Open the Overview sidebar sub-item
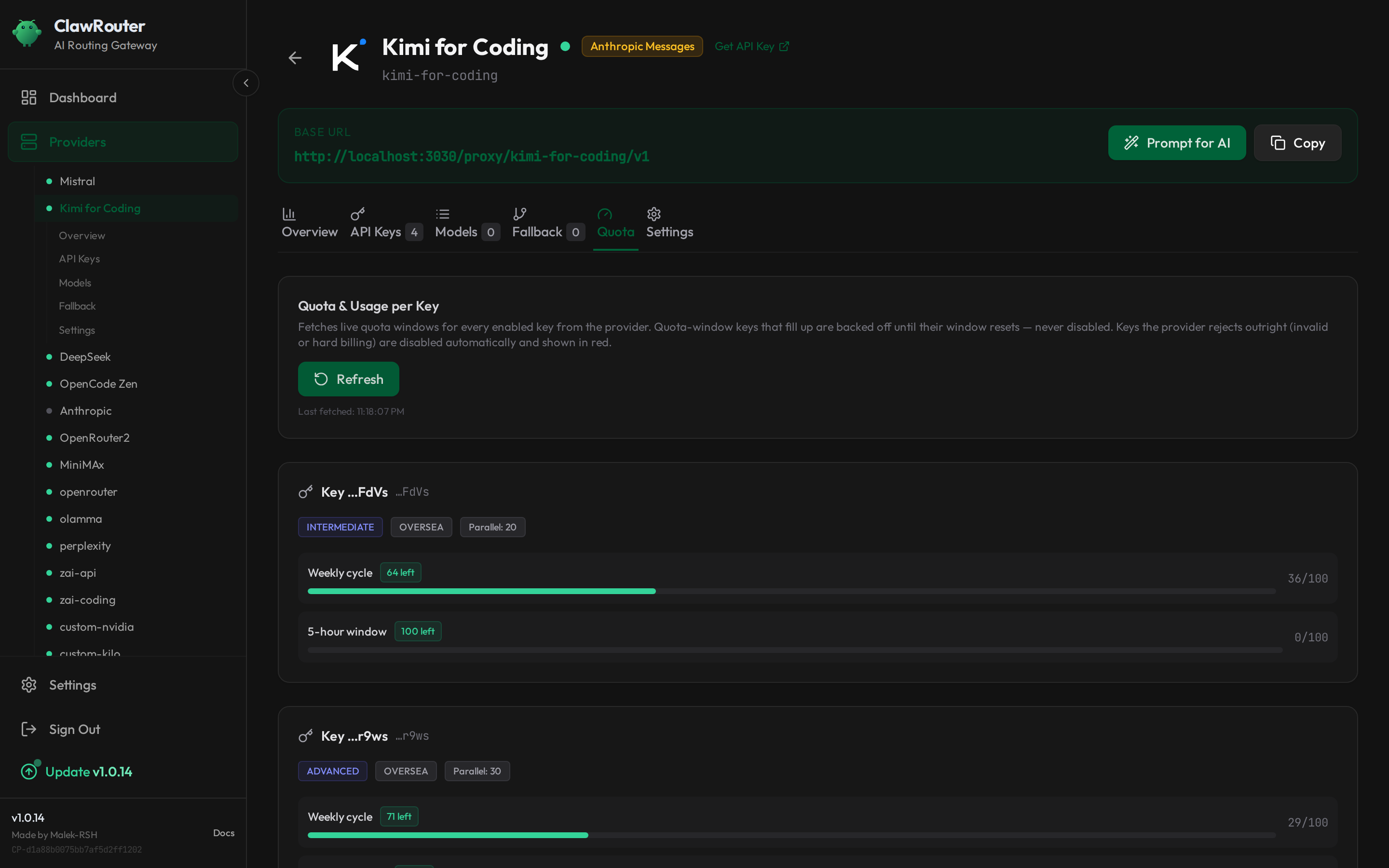Screen dimensions: 1389x868 [x=82, y=236]
